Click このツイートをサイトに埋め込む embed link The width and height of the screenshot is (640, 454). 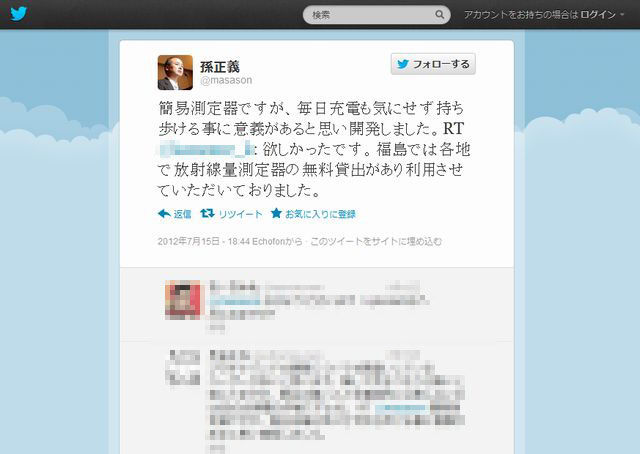point(376,241)
